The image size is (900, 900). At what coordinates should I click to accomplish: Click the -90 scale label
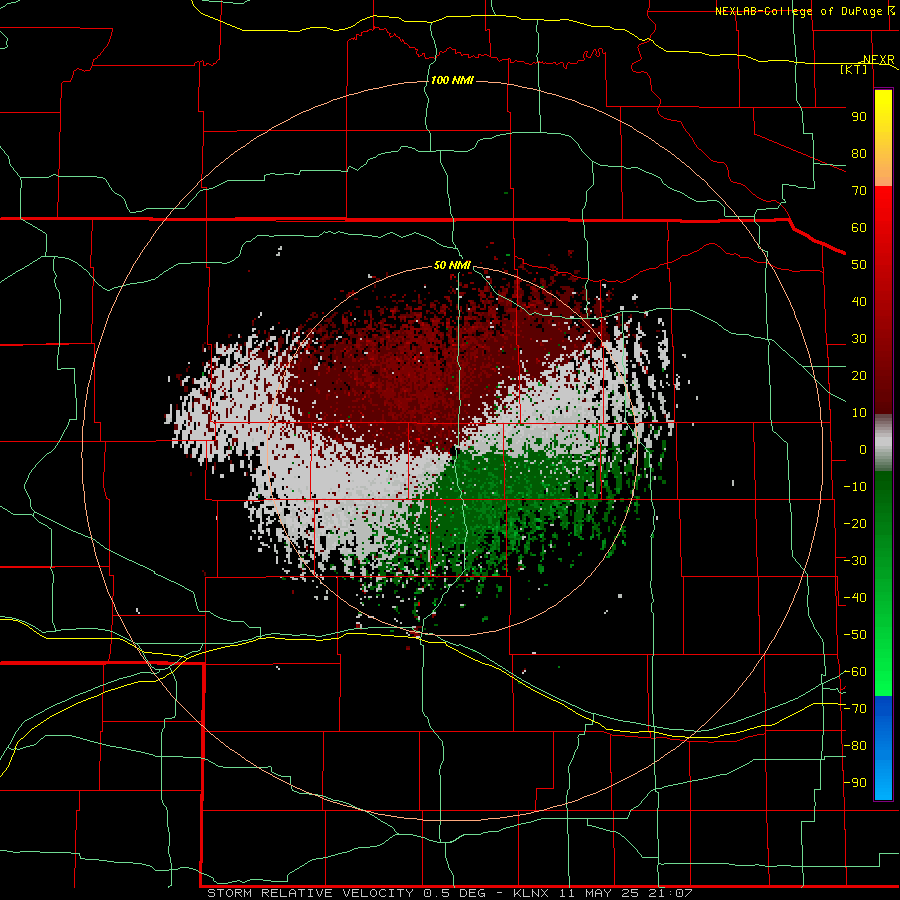[855, 783]
